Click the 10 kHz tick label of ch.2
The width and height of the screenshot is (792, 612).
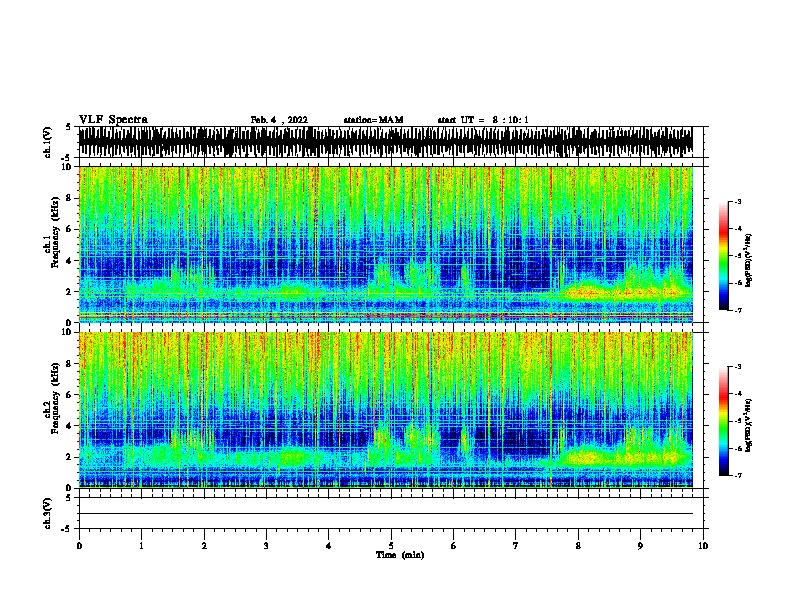[x=68, y=332]
